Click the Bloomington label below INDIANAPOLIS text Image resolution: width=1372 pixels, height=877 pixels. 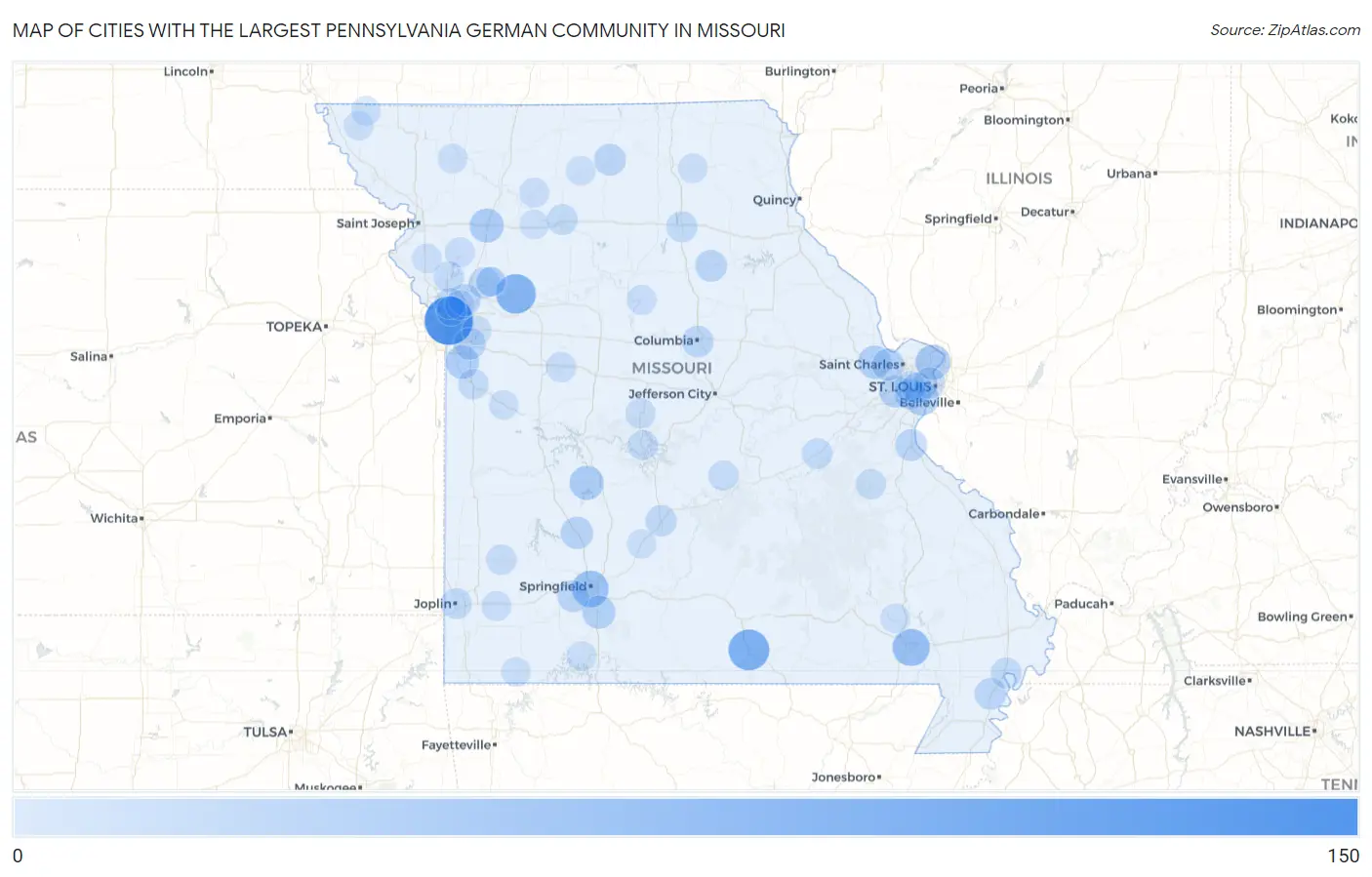[1297, 309]
